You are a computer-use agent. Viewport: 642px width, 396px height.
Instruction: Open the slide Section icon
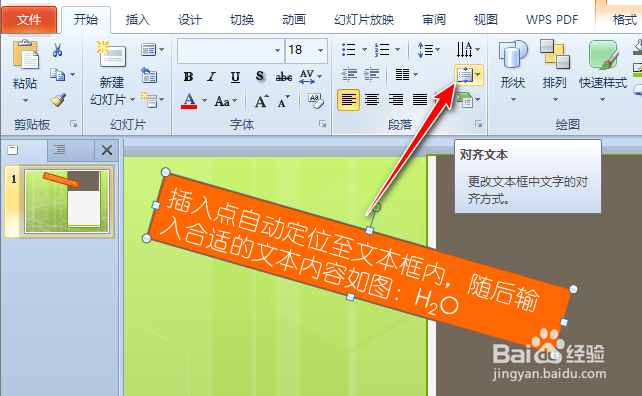pyautogui.click(x=149, y=100)
